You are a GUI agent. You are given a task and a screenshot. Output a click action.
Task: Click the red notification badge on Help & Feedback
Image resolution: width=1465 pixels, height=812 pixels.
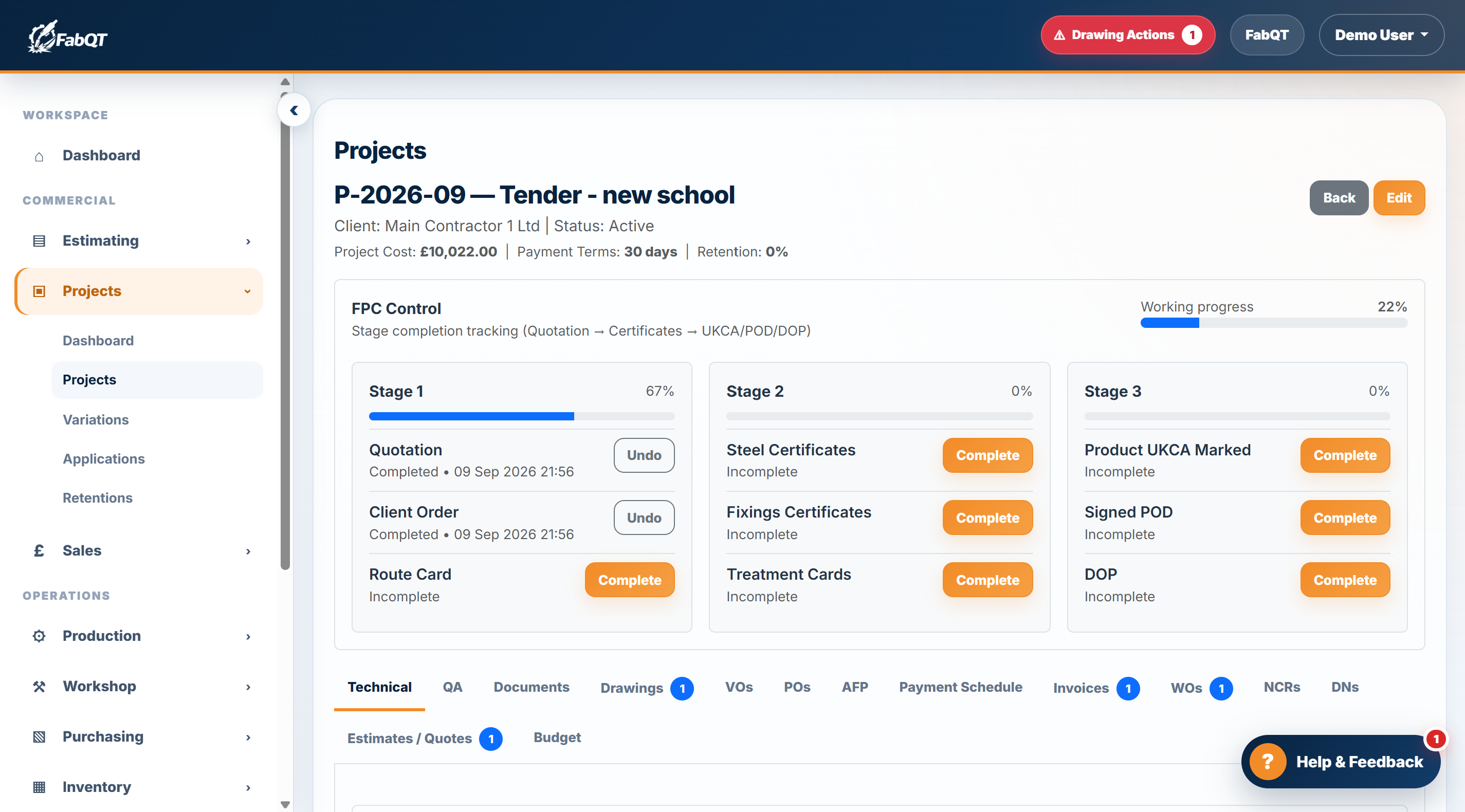(x=1435, y=739)
